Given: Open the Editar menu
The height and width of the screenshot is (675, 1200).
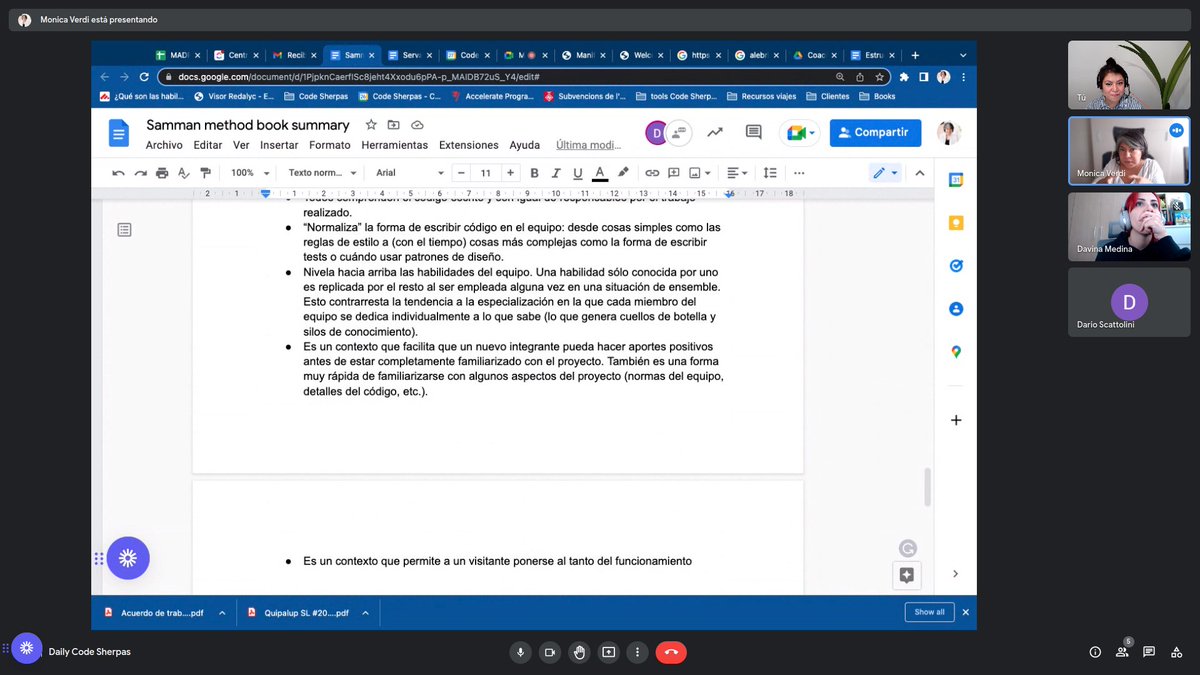Looking at the screenshot, I should 208,145.
